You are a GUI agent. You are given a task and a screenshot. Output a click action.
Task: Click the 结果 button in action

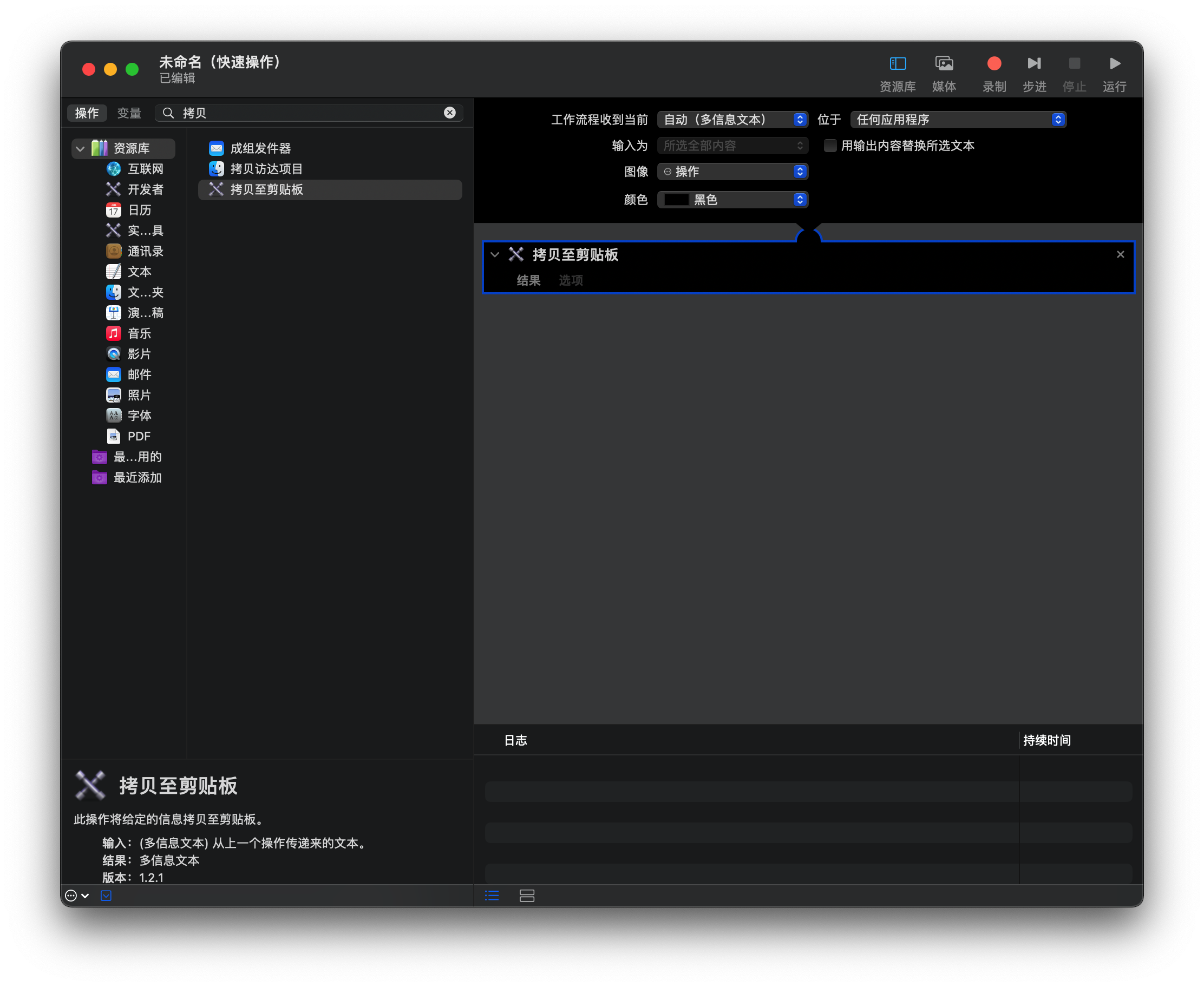click(528, 280)
